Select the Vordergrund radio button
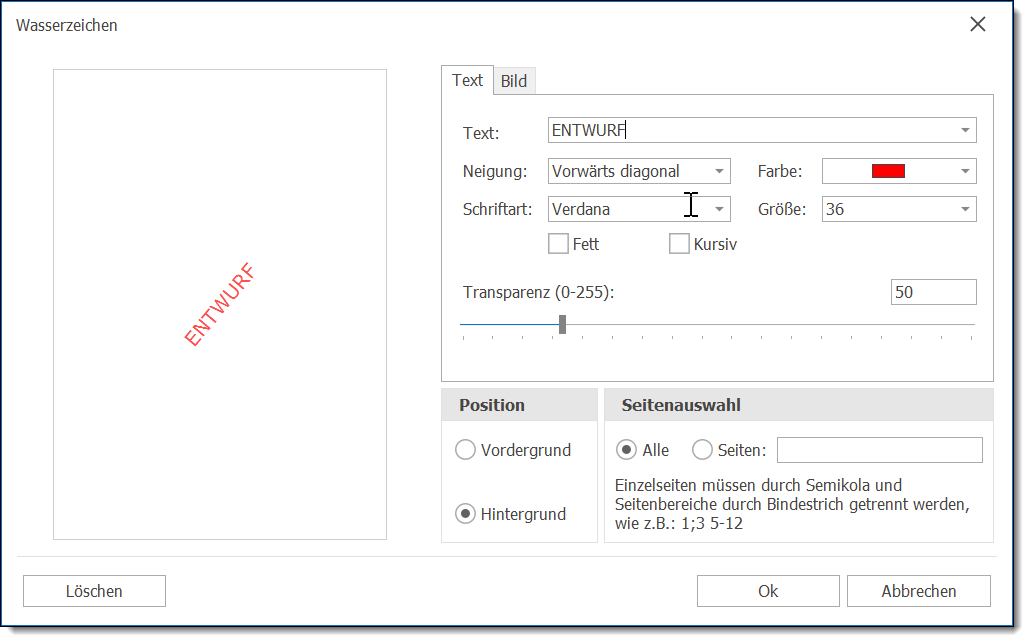The height and width of the screenshot is (642, 1029). point(465,450)
